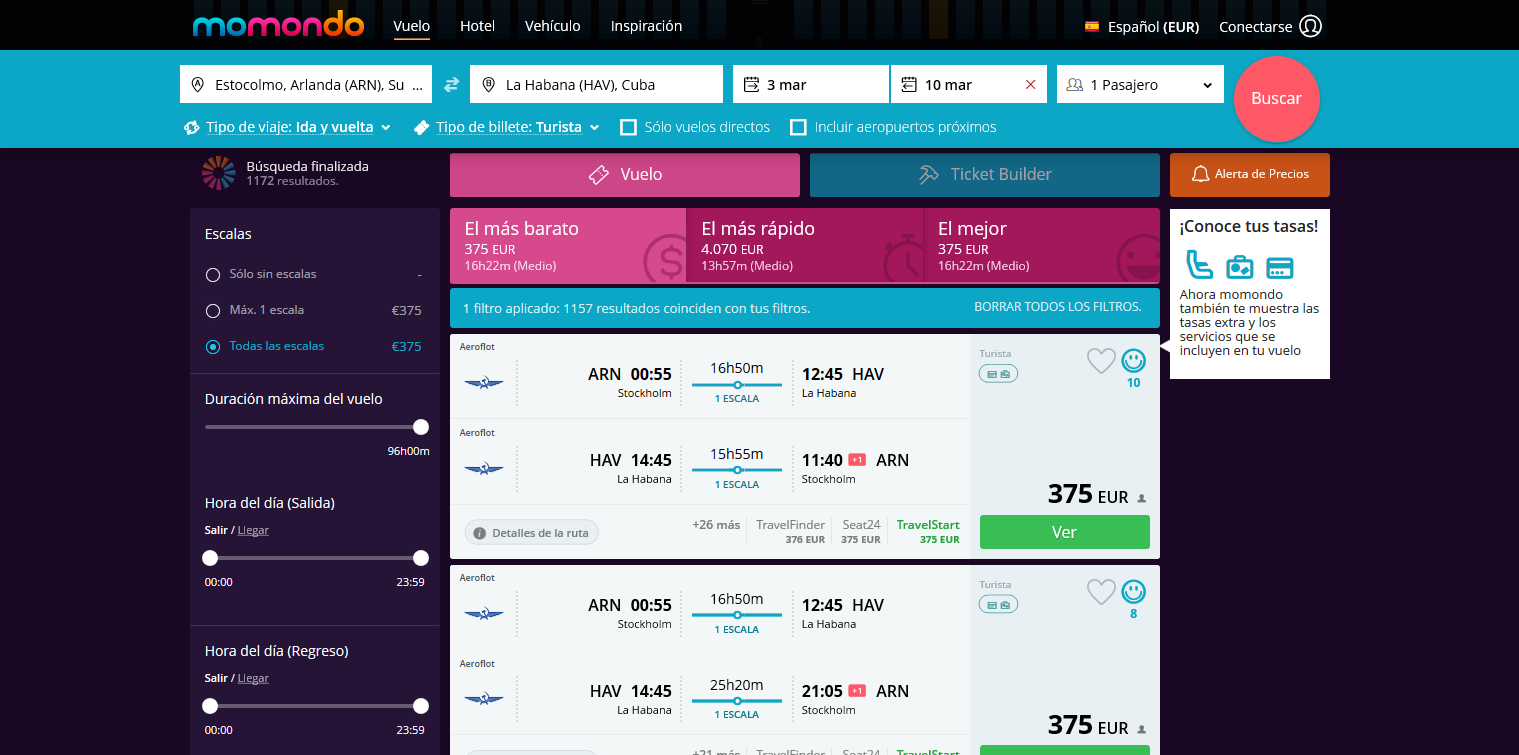Open the 1 Pasajero selector
Viewport: 1519px width, 755px height.
(1140, 84)
